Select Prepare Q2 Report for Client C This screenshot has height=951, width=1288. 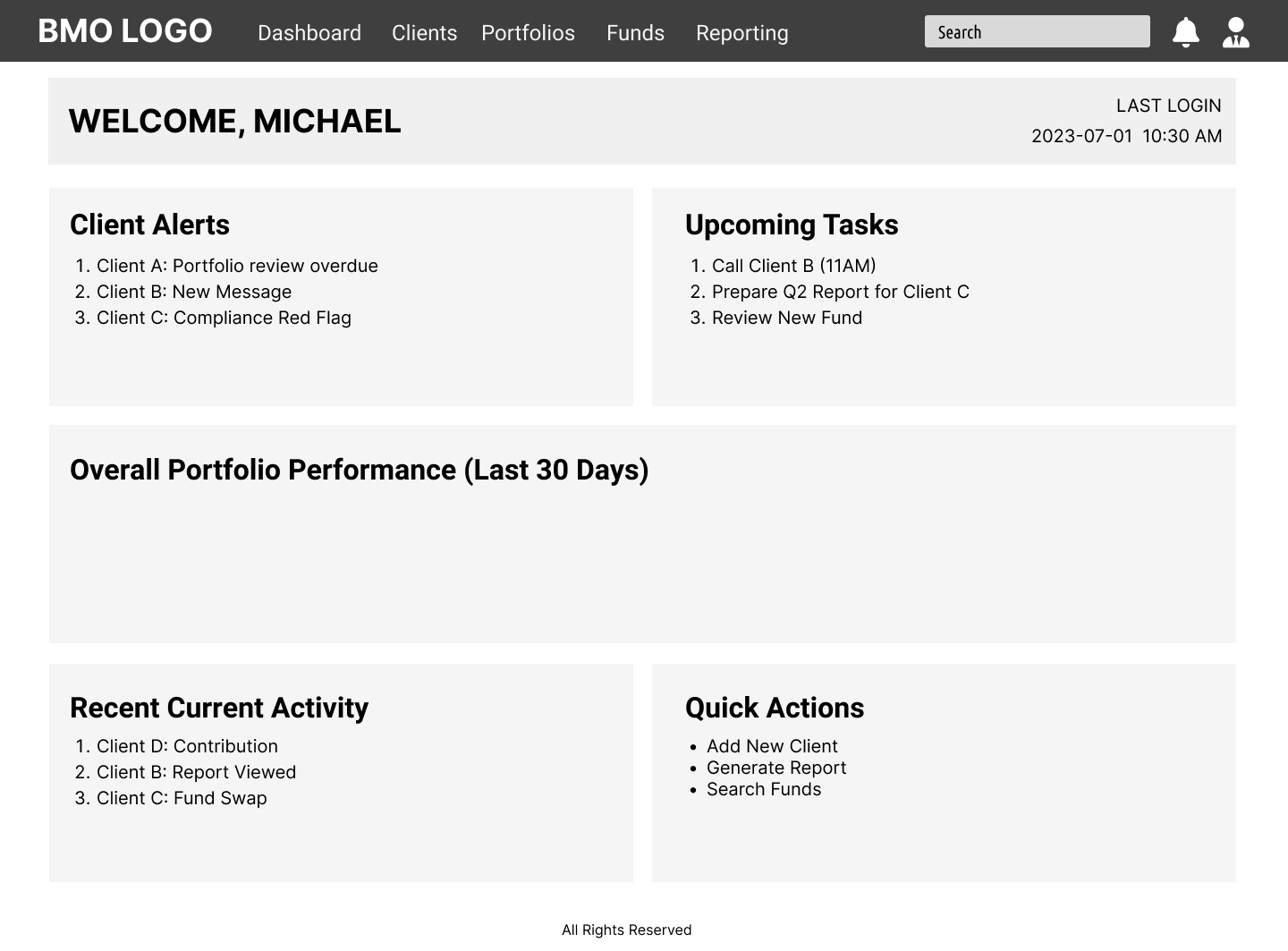(x=841, y=292)
